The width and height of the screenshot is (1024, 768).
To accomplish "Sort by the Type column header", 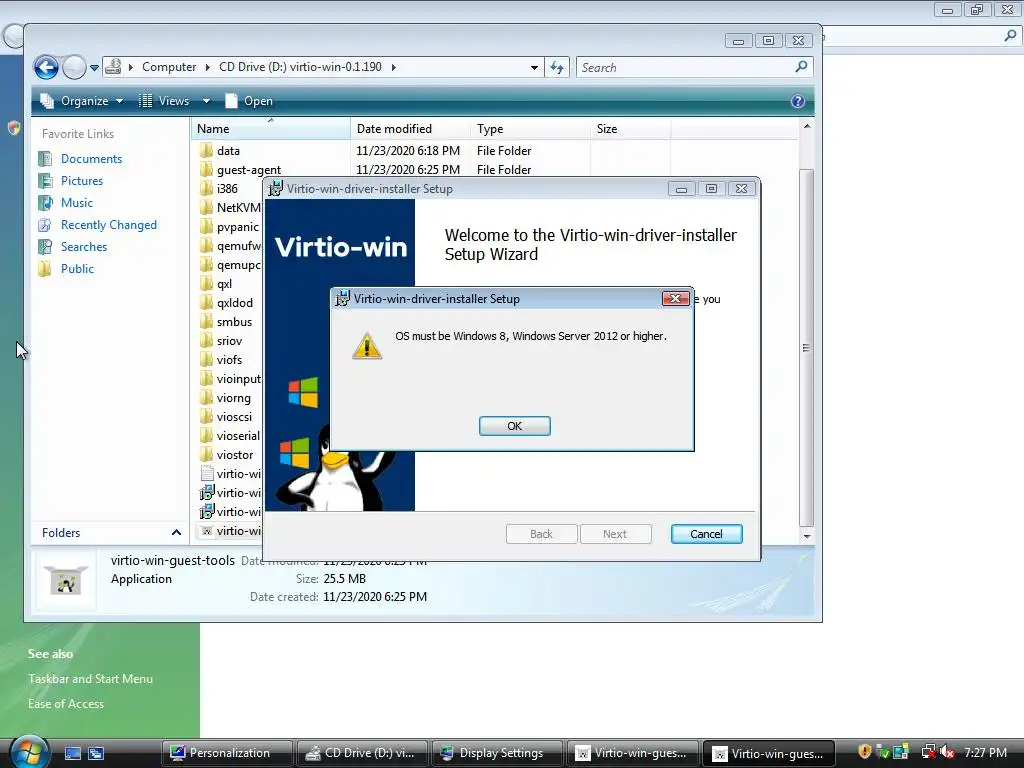I will (x=530, y=129).
